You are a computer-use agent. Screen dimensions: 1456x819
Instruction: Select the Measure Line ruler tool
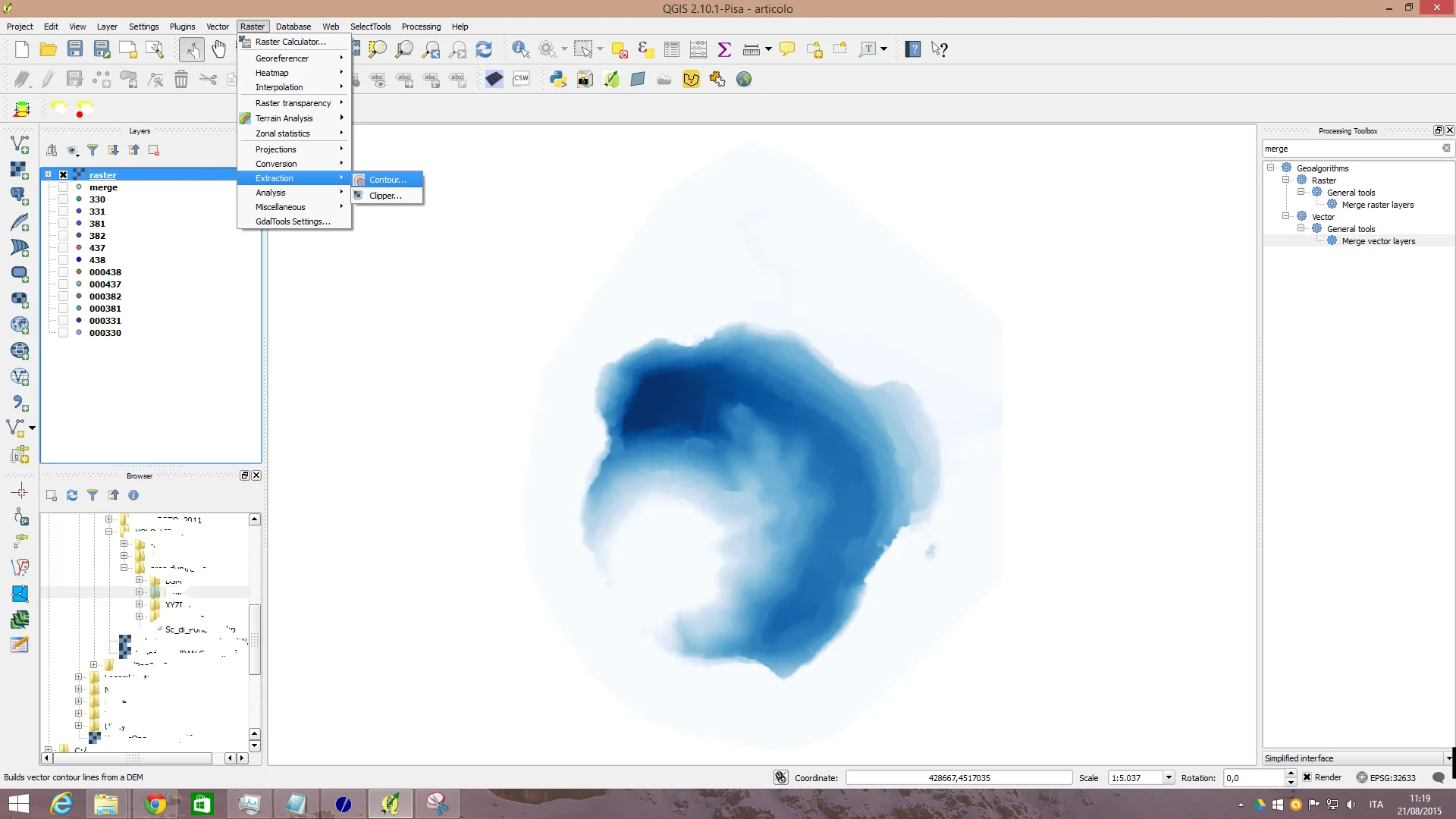point(752,49)
